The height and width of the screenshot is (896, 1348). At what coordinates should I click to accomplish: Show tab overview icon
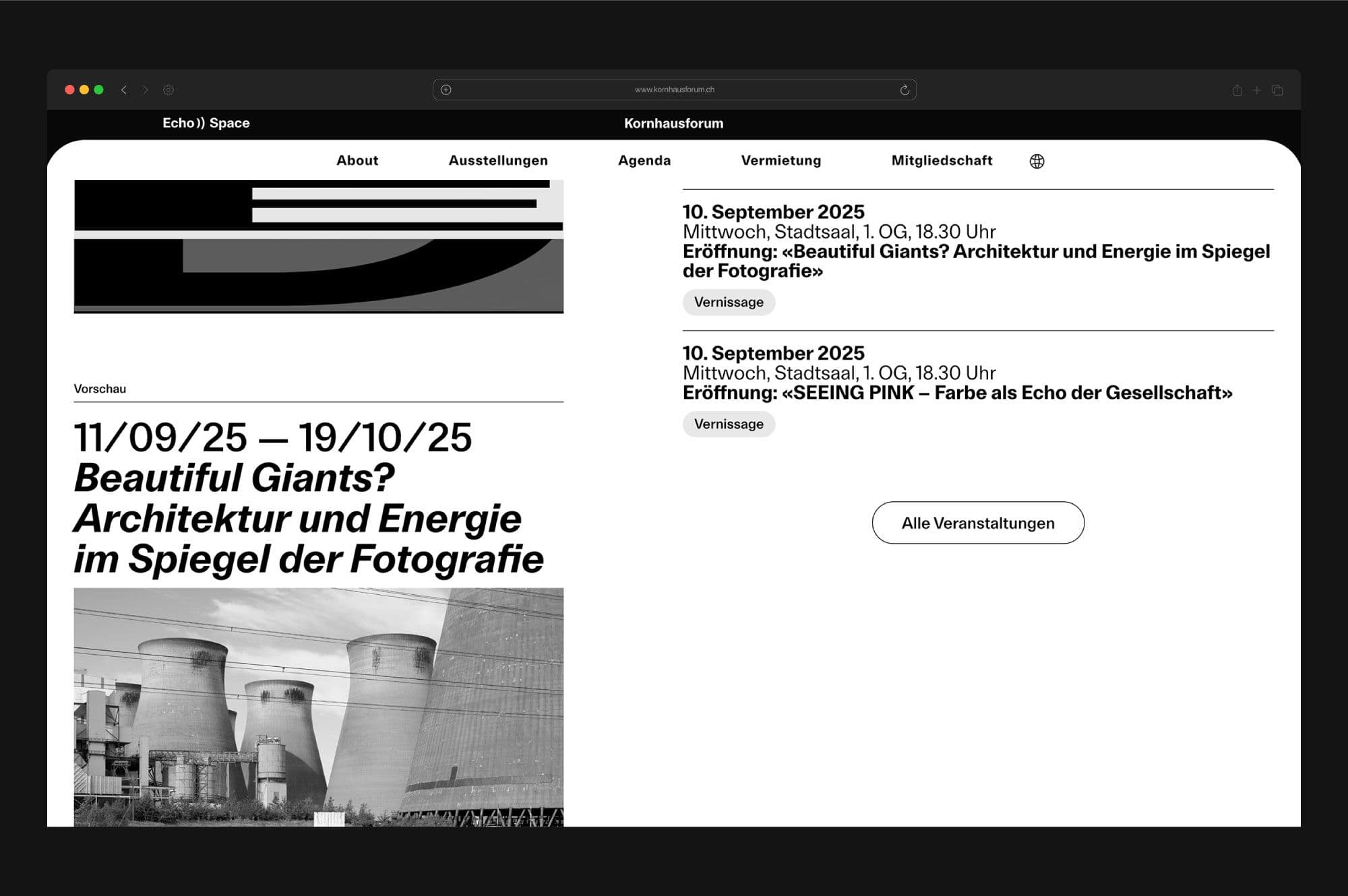click(1277, 90)
